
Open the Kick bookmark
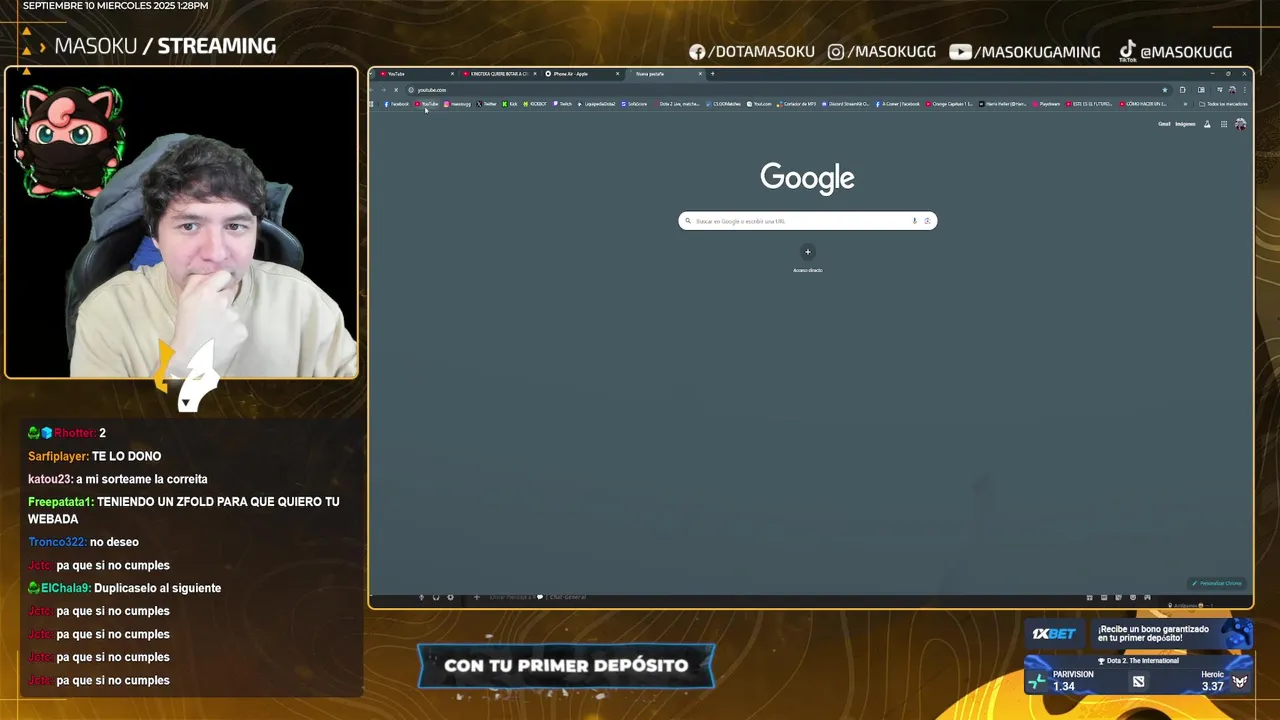[510, 104]
